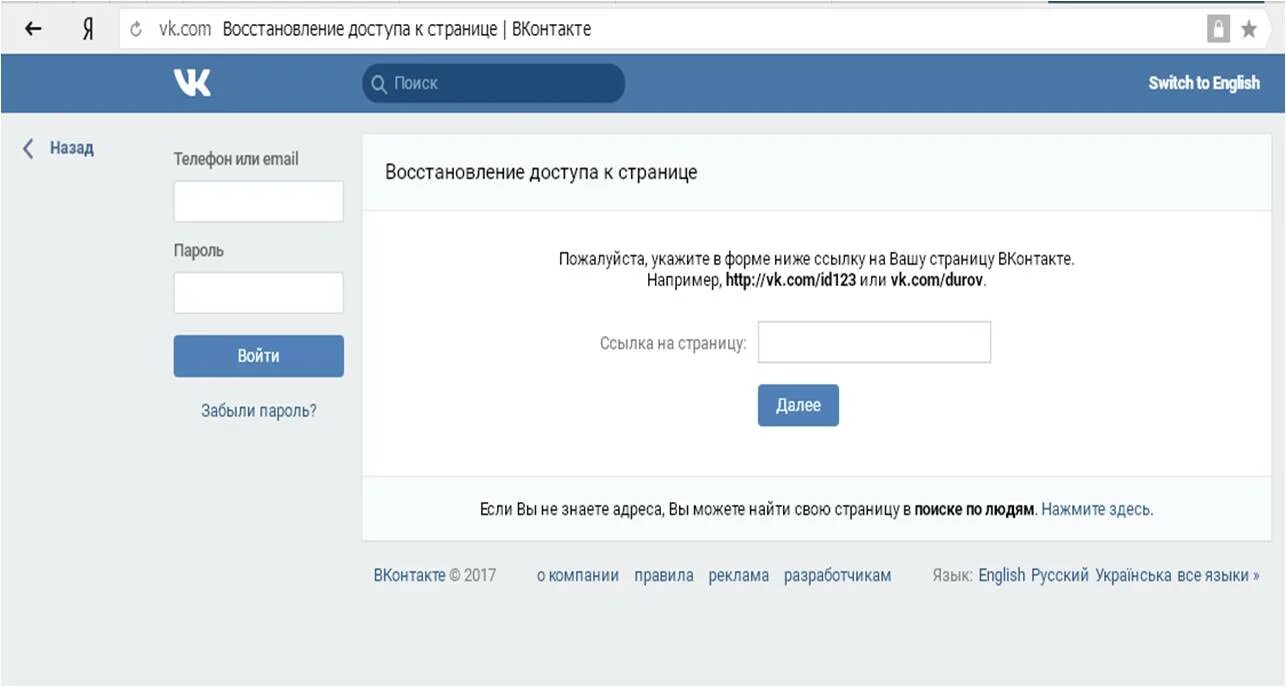Image resolution: width=1286 pixels, height=687 pixels.
Task: Click the Телефон или email field
Action: click(x=259, y=201)
